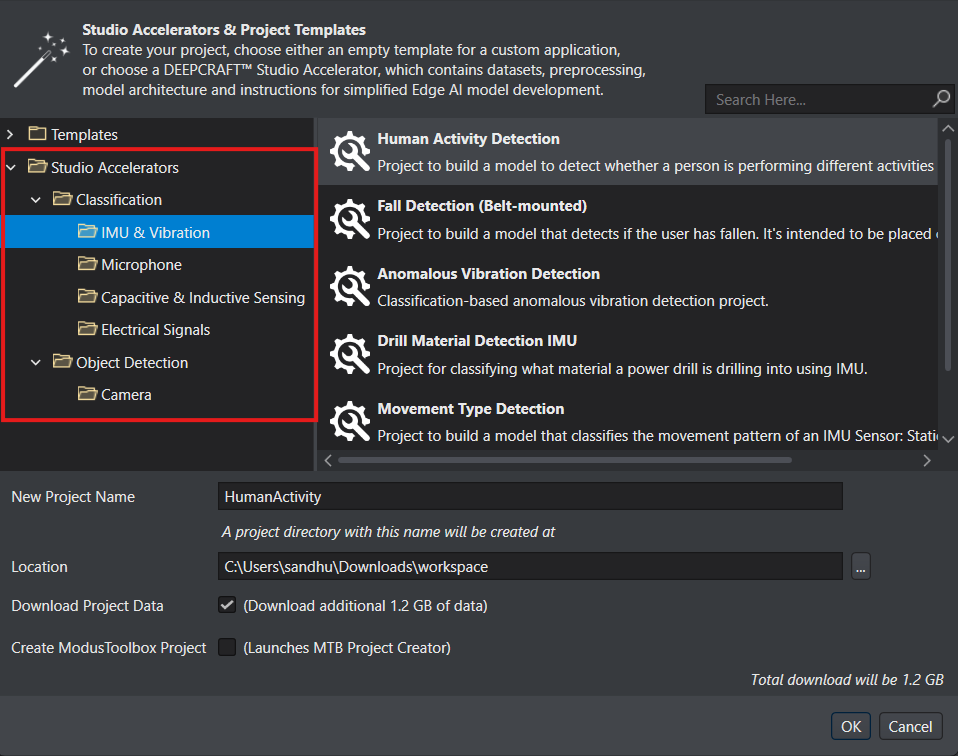
Task: Click the Drill Material Detection IMU icon
Action: click(350, 355)
